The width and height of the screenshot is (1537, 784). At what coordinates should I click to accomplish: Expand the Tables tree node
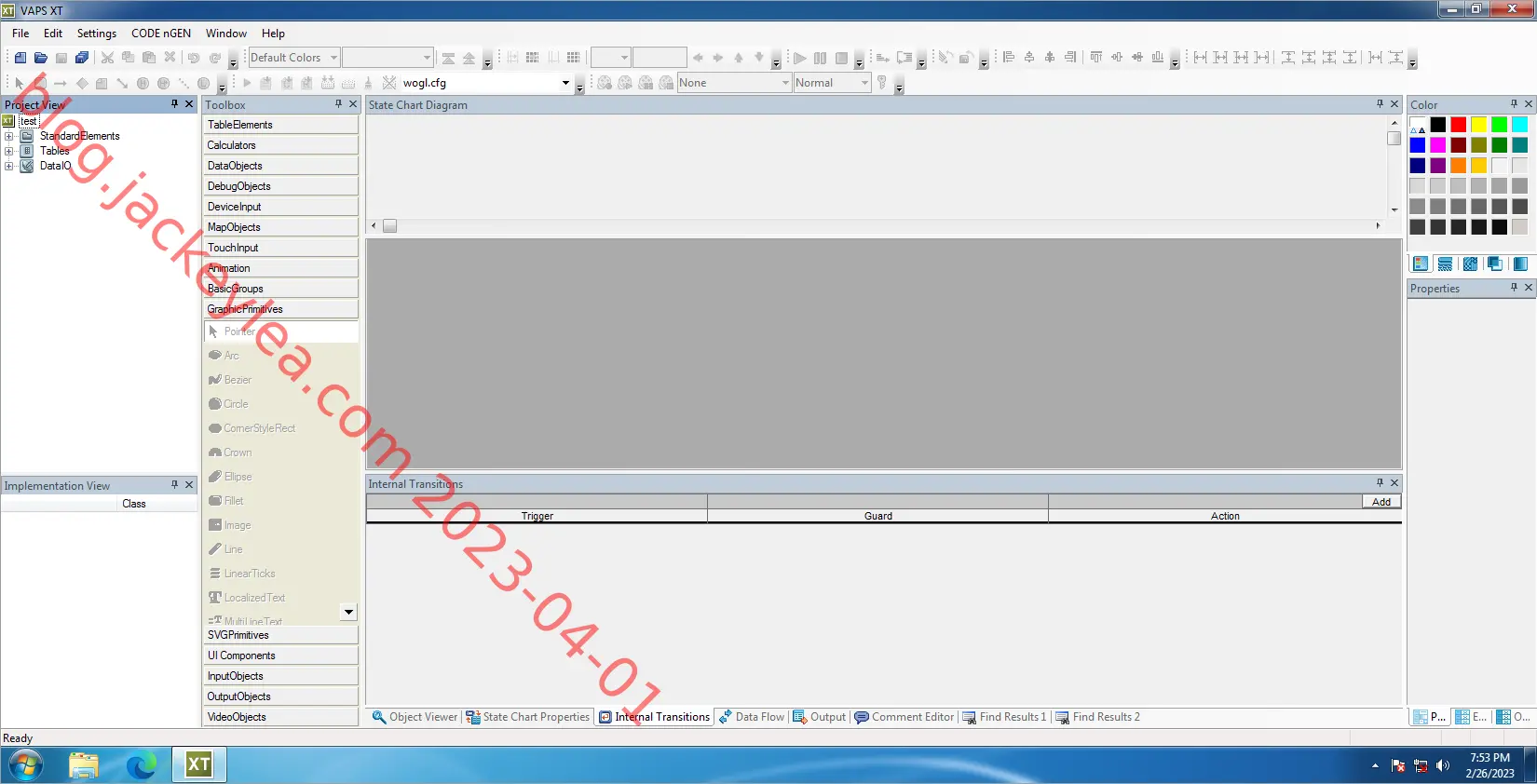tap(9, 151)
